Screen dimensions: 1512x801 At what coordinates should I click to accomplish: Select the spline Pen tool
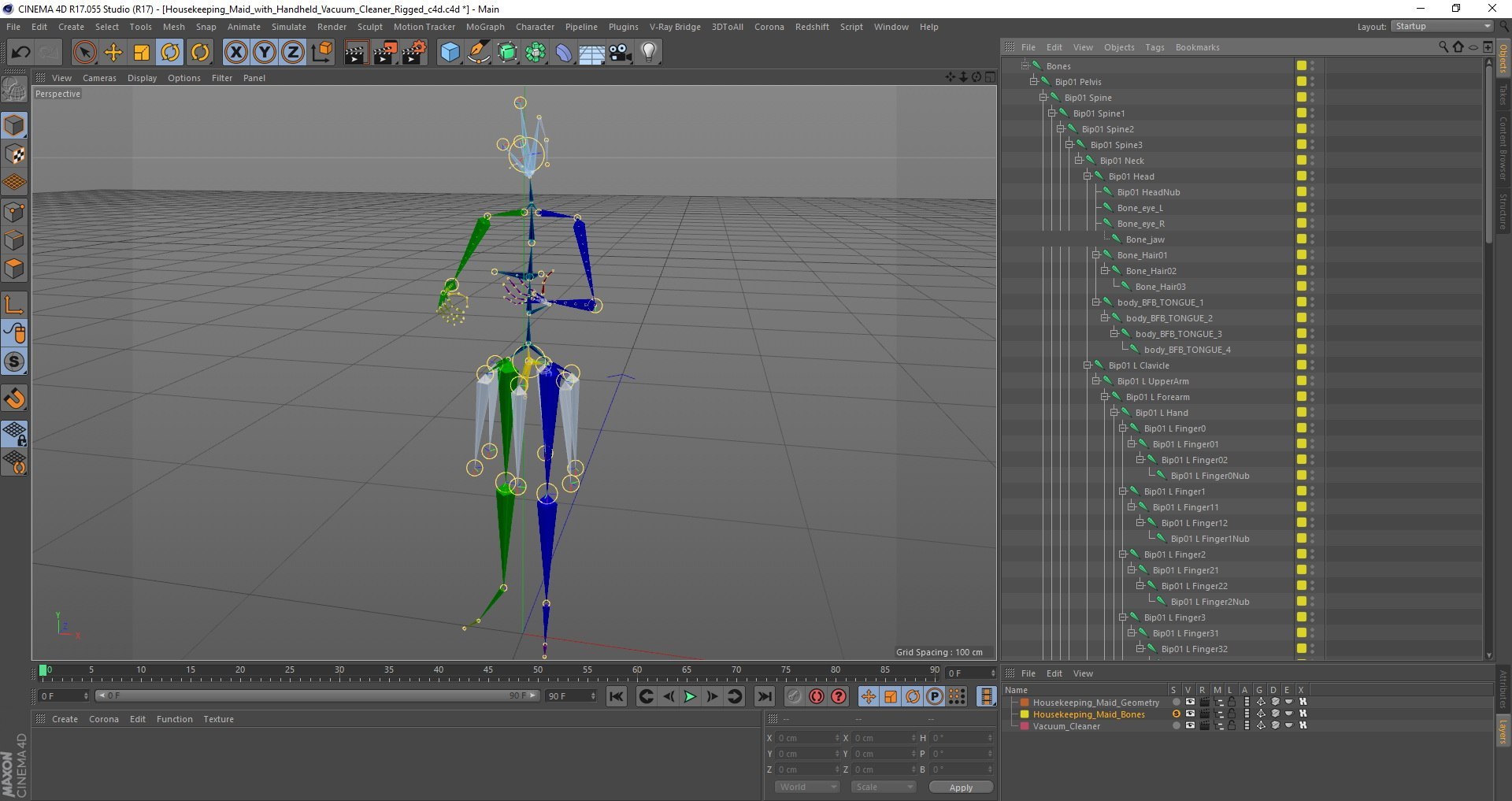click(478, 53)
